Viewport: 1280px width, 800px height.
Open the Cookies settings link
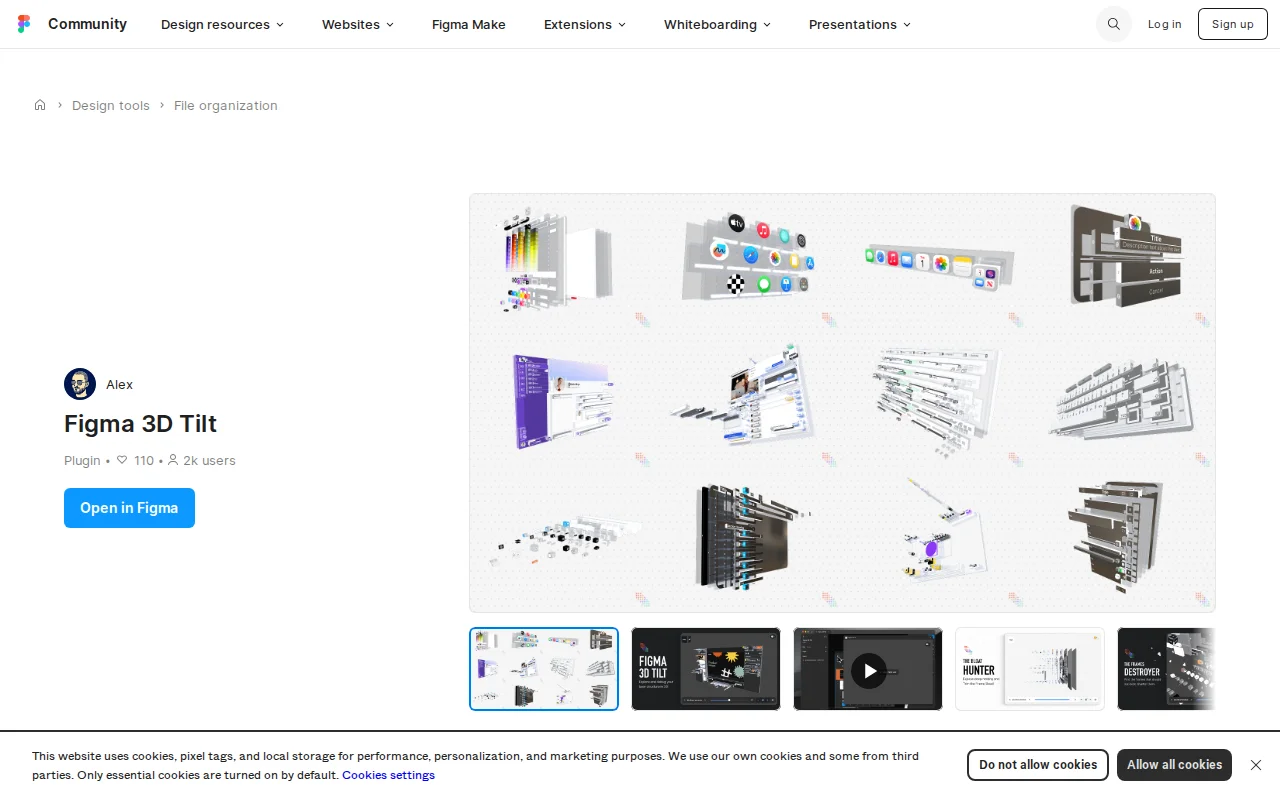388,775
